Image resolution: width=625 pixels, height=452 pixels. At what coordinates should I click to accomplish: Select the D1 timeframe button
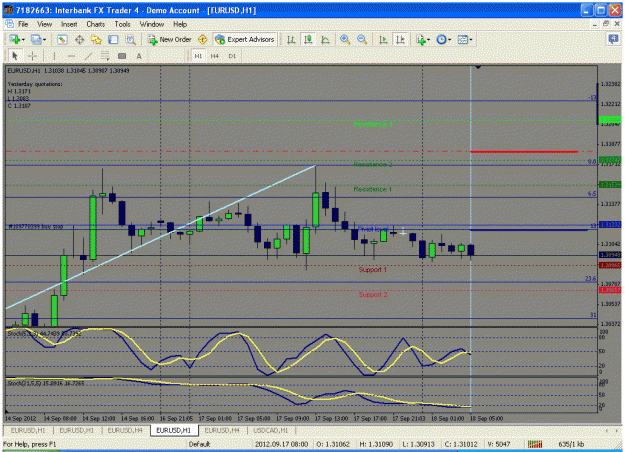(232, 56)
